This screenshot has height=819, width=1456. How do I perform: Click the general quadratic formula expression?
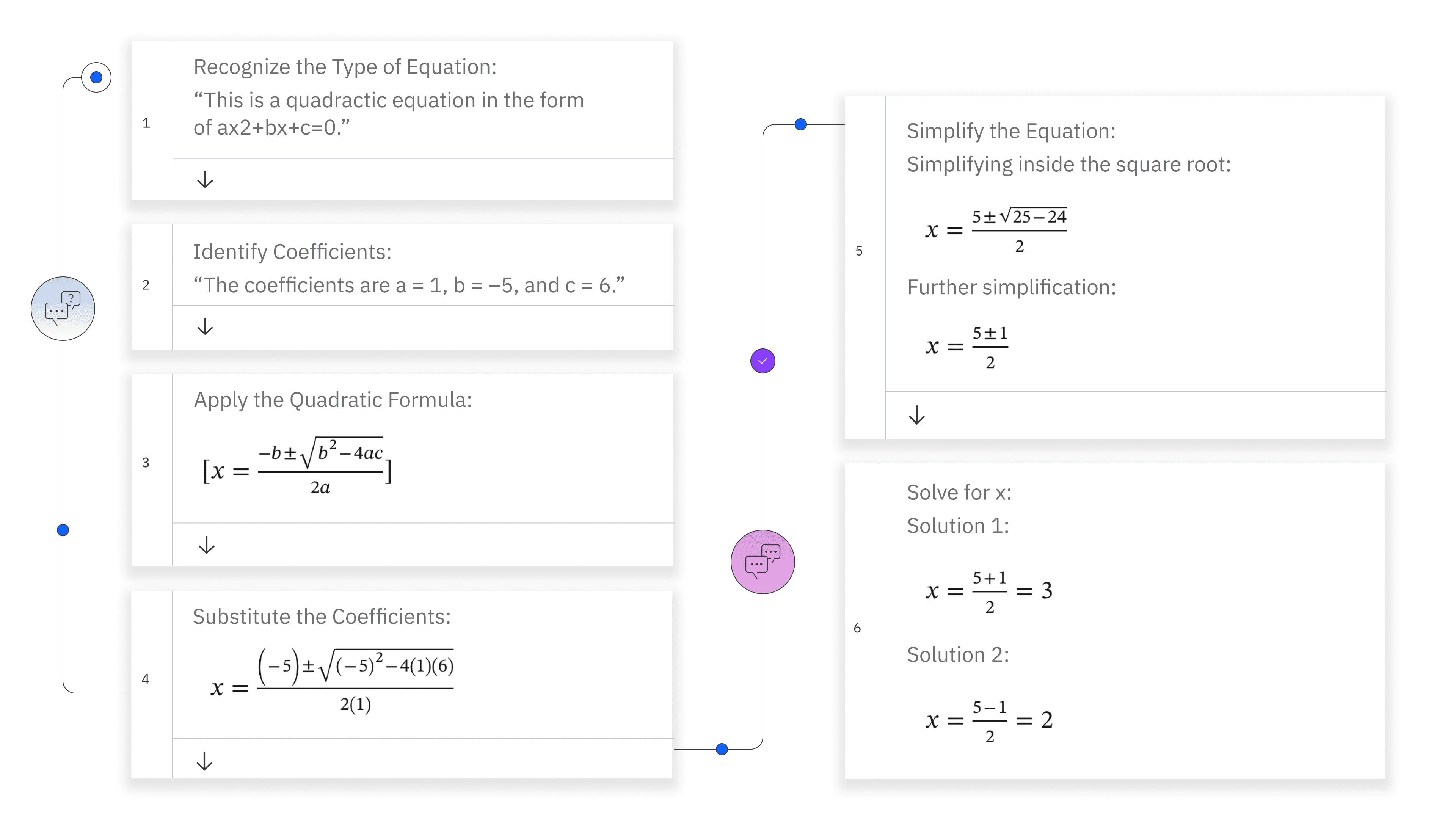(x=297, y=468)
